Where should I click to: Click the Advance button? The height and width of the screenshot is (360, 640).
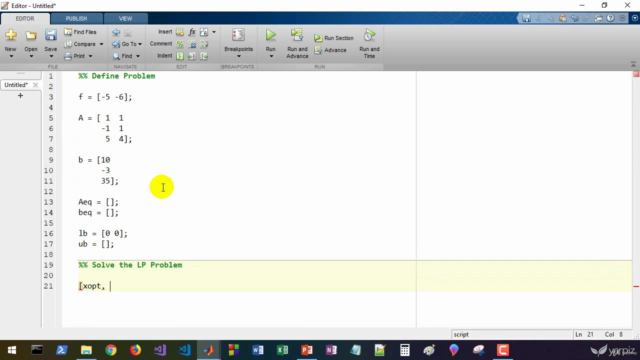coord(330,50)
